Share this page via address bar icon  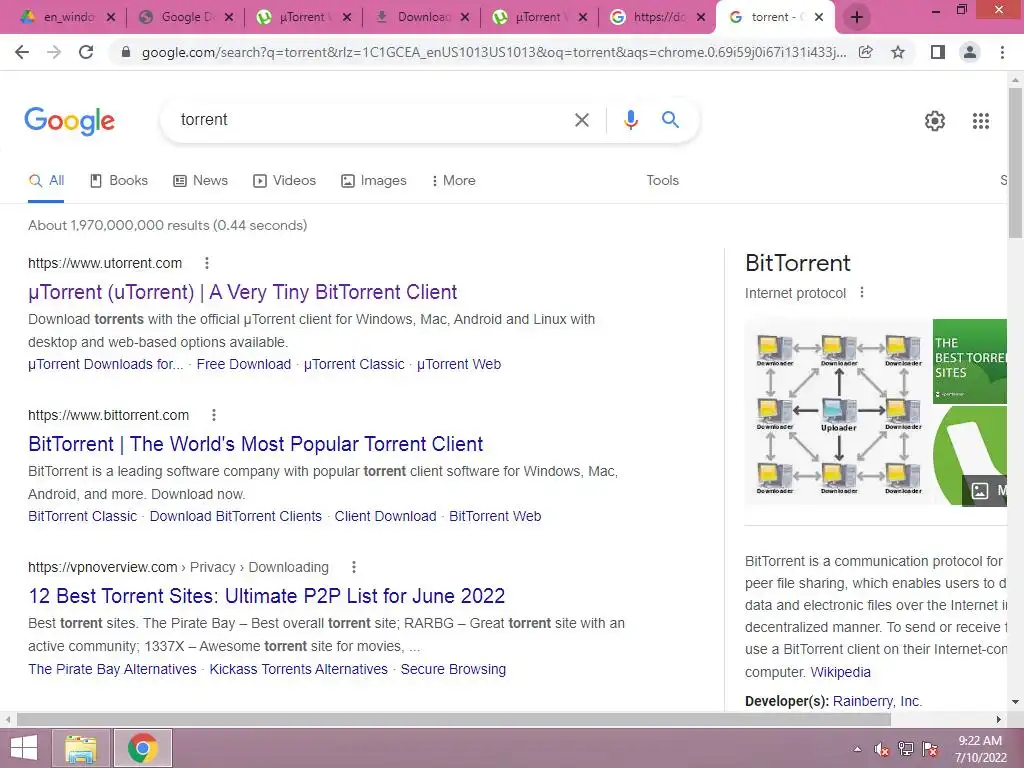pos(865,52)
